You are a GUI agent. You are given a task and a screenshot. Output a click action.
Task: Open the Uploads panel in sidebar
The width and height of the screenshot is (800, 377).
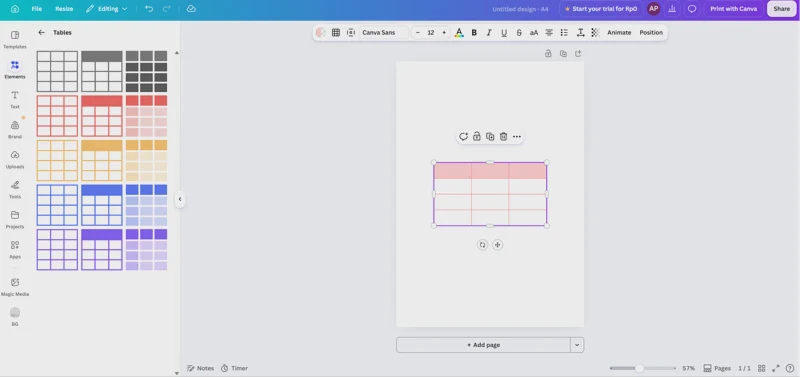point(15,159)
